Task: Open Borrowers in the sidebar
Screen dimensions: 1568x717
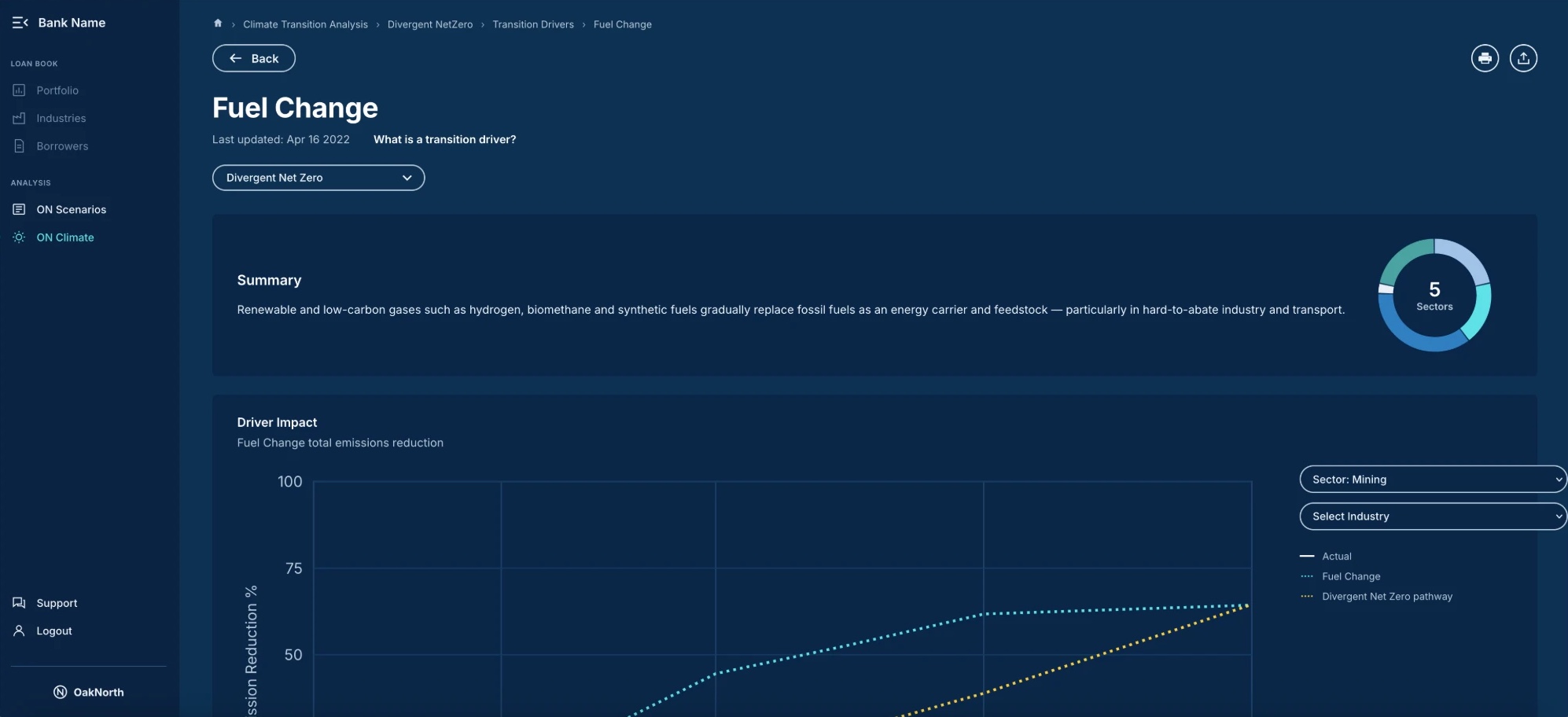Action: pos(62,146)
